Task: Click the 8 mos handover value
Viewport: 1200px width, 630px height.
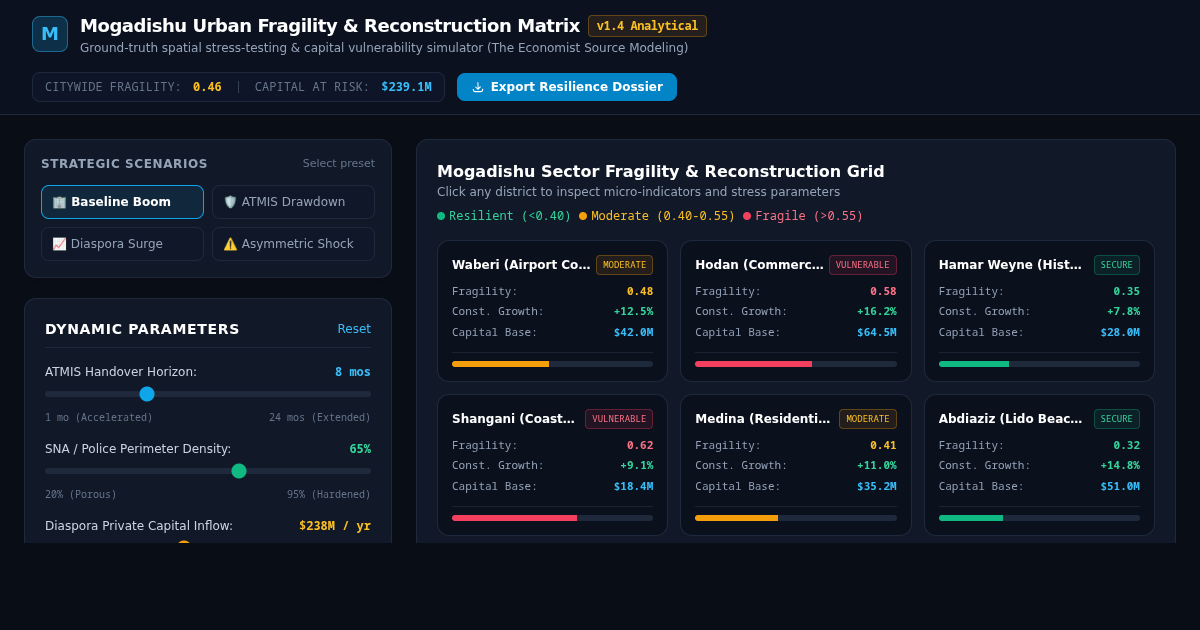Action: (x=353, y=372)
